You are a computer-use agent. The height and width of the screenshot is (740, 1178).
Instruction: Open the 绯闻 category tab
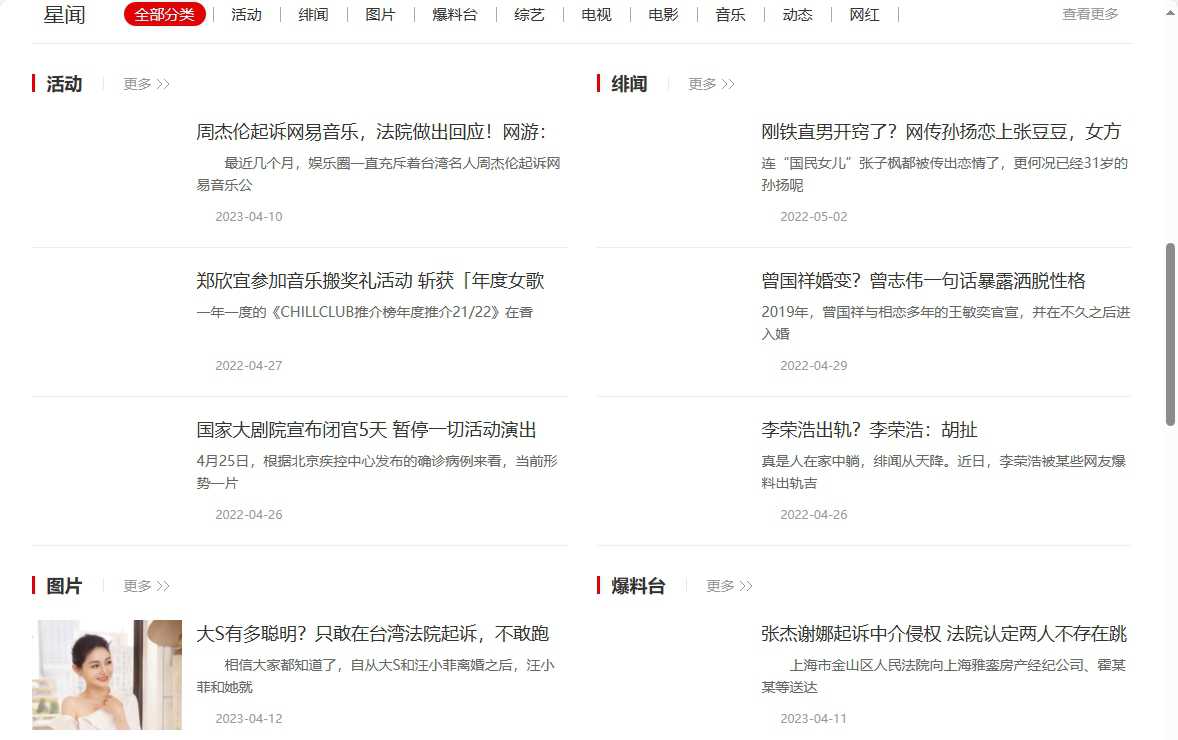(313, 15)
